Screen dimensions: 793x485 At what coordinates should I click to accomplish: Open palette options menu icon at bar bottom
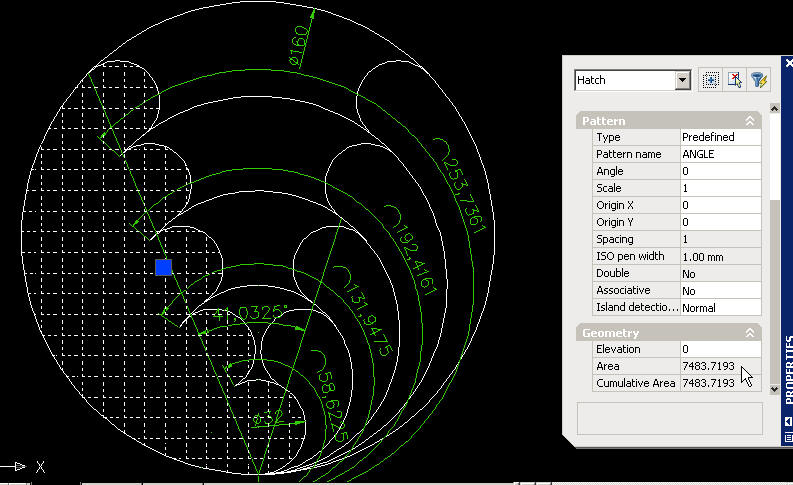click(788, 437)
